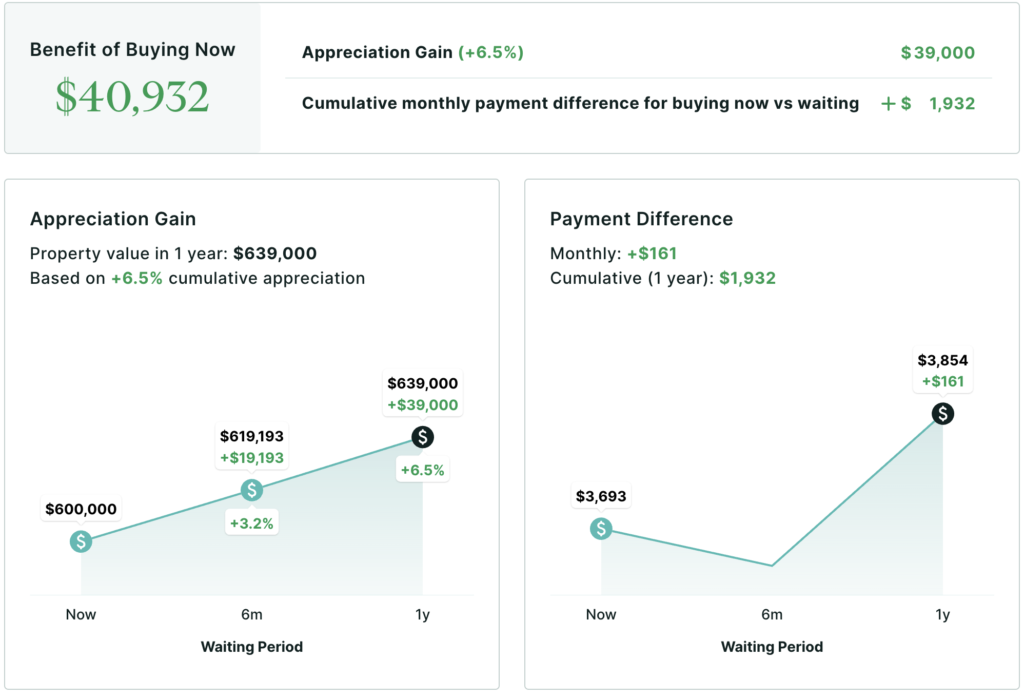
Task: Select the $3,854 payment label
Action: (x=942, y=360)
